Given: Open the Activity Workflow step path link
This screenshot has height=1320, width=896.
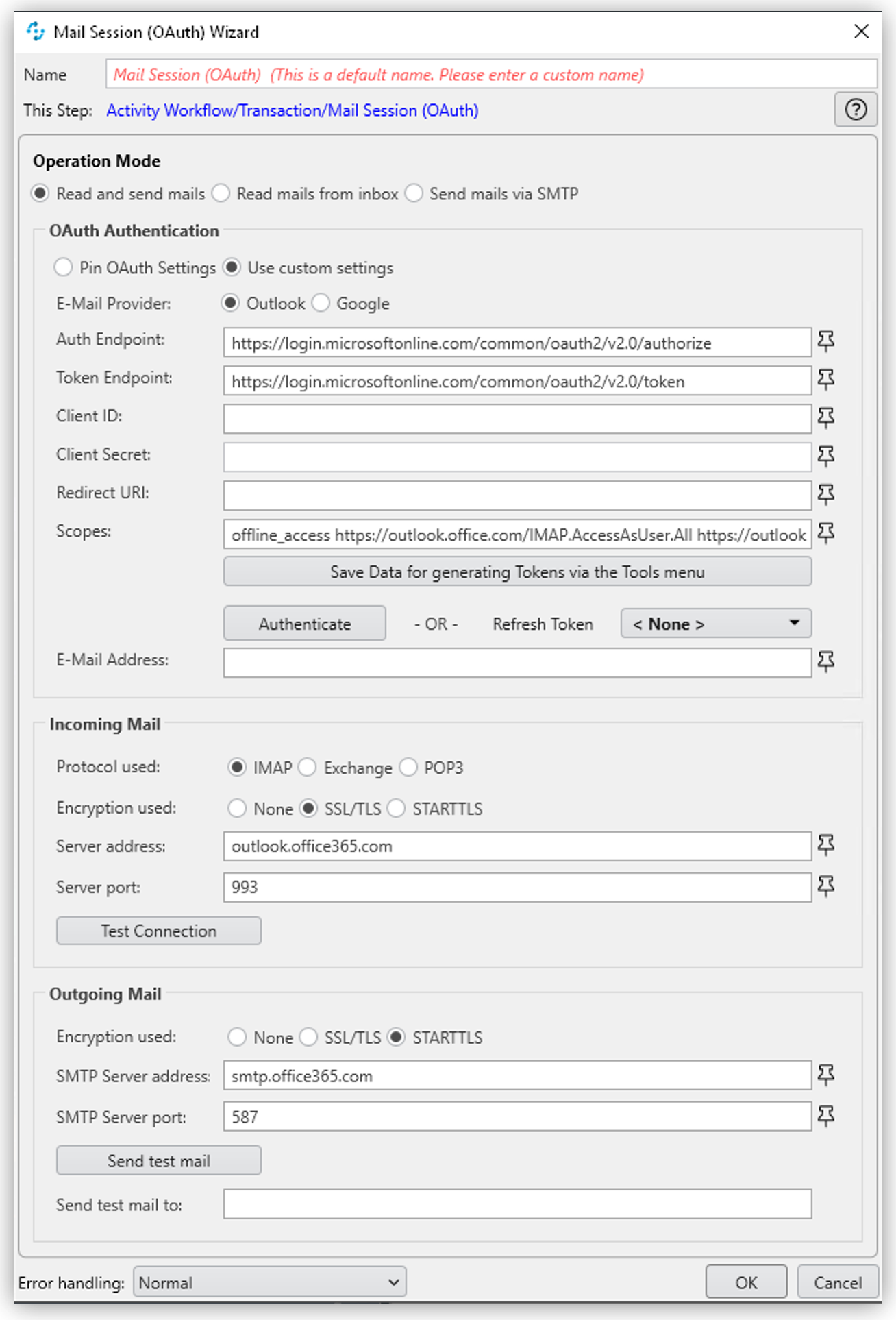Looking at the screenshot, I should coord(293,110).
